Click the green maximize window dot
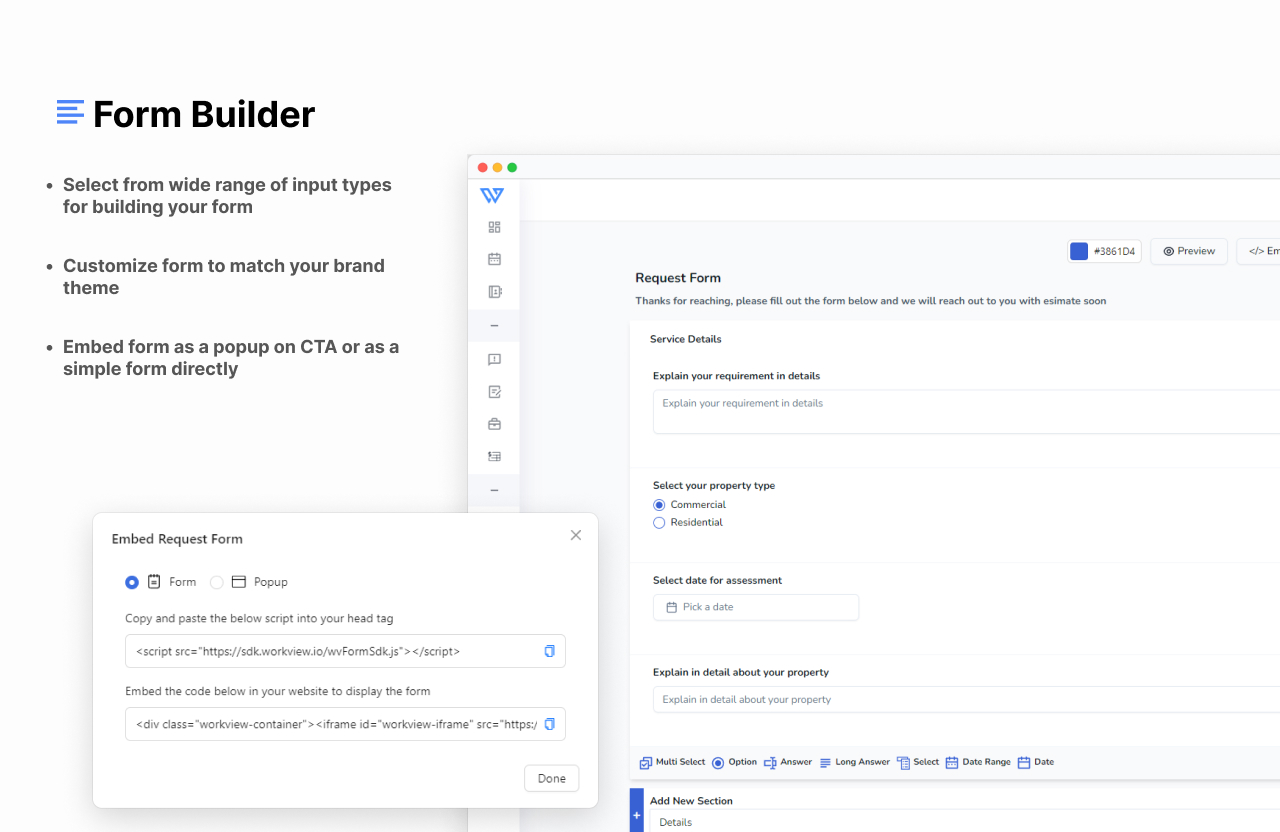 tap(512, 167)
